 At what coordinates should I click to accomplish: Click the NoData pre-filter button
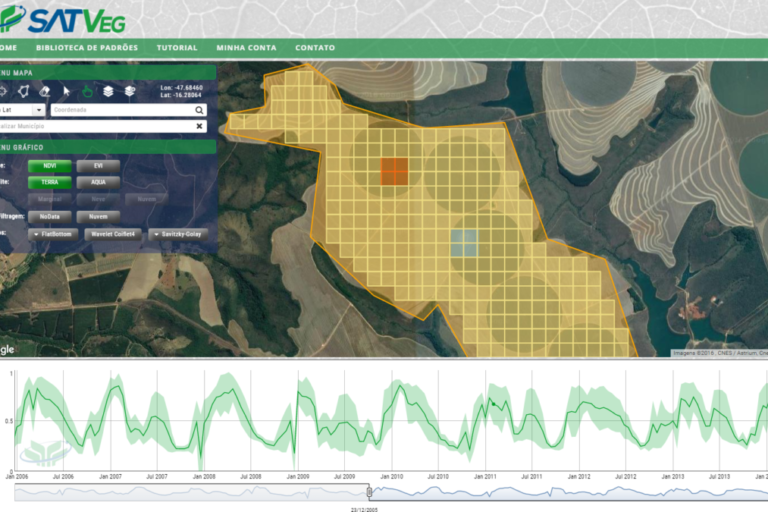48,216
